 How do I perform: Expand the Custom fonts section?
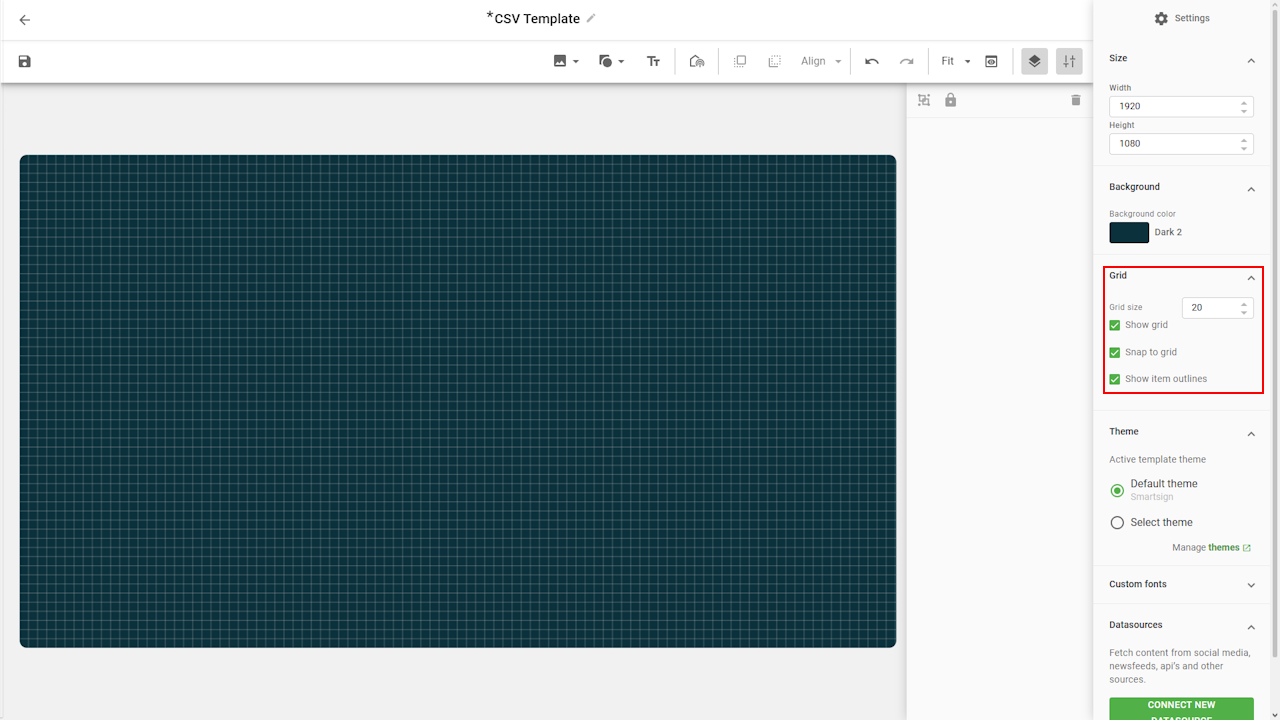click(x=1250, y=585)
